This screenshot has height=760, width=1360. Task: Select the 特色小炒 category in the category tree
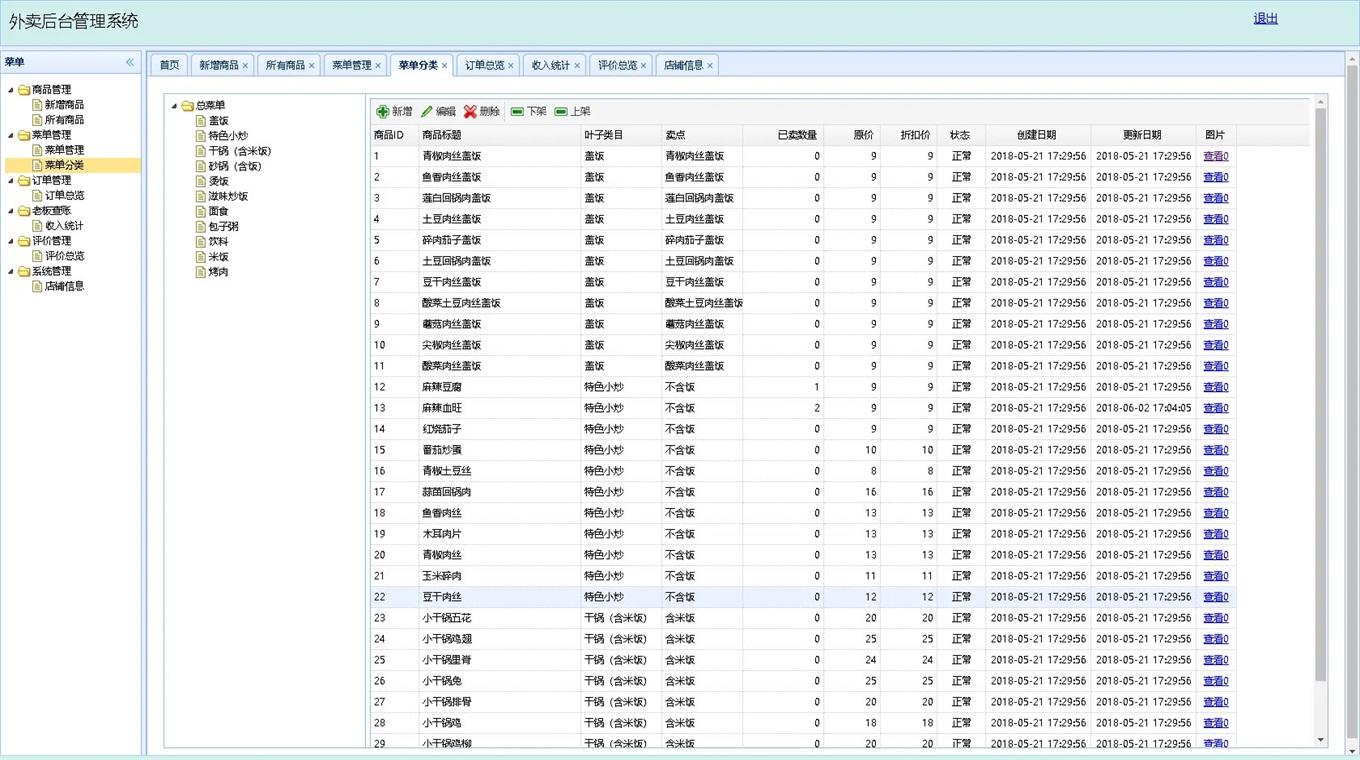coord(228,136)
